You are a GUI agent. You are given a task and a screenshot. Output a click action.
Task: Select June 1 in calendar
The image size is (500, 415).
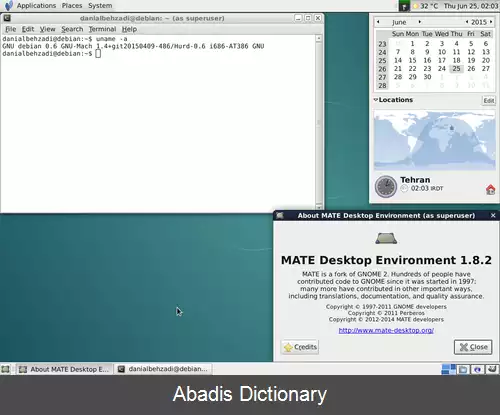(412, 44)
